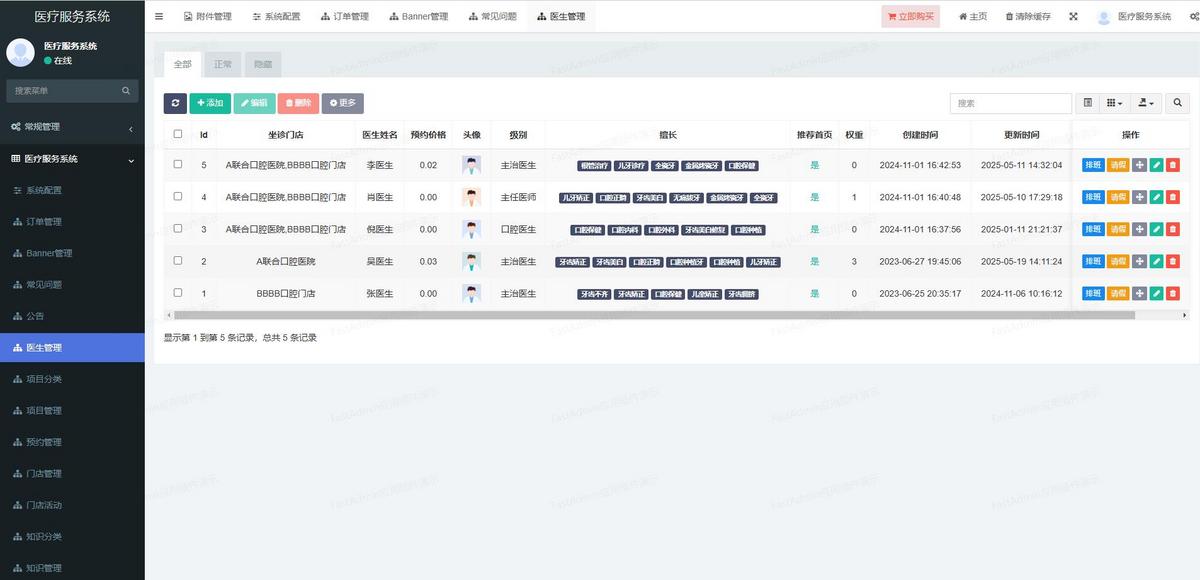
Task: Select the fullscreen toggle icon in top bar
Action: [x=1073, y=16]
